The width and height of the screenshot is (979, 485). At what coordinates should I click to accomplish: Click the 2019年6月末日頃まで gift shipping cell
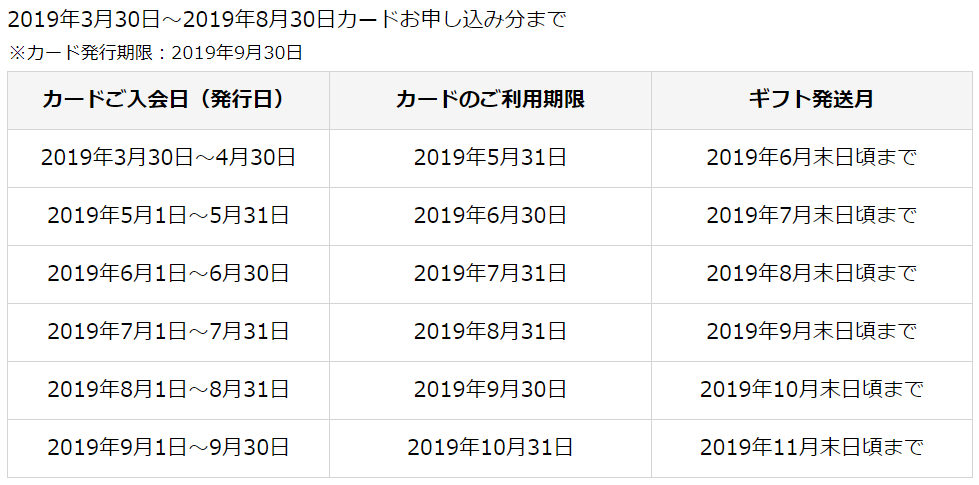(x=811, y=157)
